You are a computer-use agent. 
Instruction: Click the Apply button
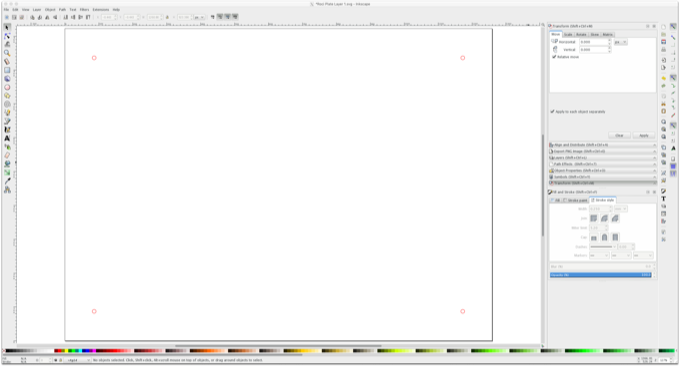click(x=644, y=136)
